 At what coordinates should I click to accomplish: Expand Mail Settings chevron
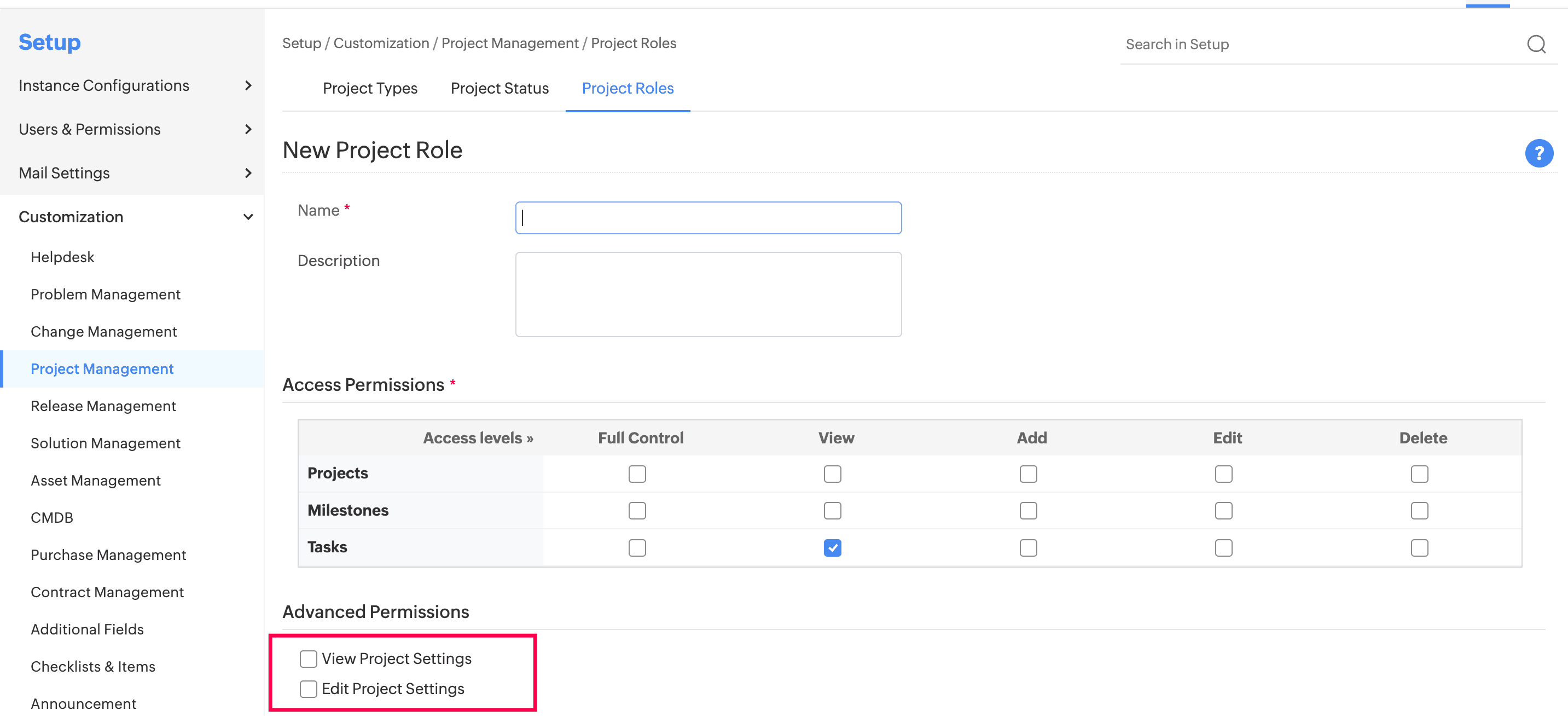click(x=248, y=173)
